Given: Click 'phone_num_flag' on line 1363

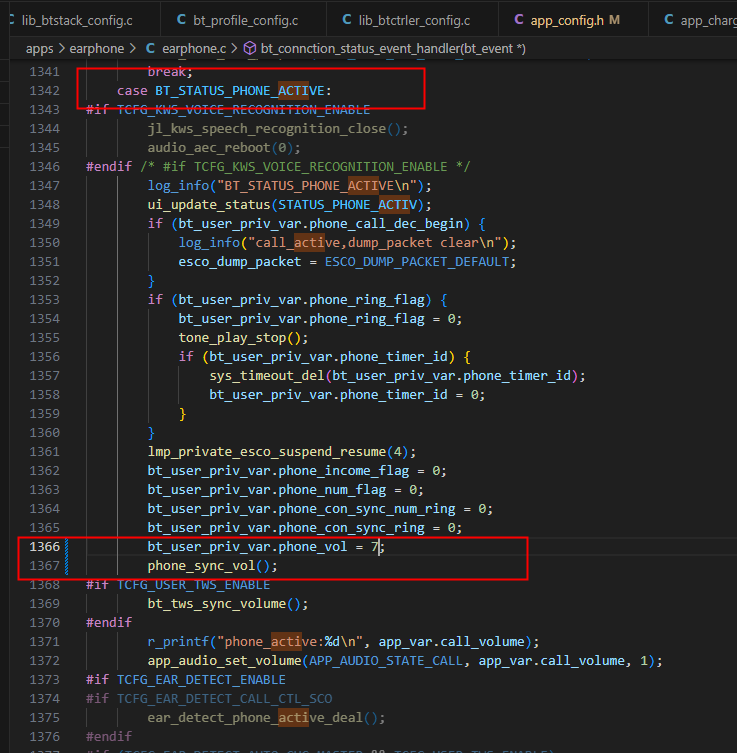Looking at the screenshot, I should tap(332, 490).
